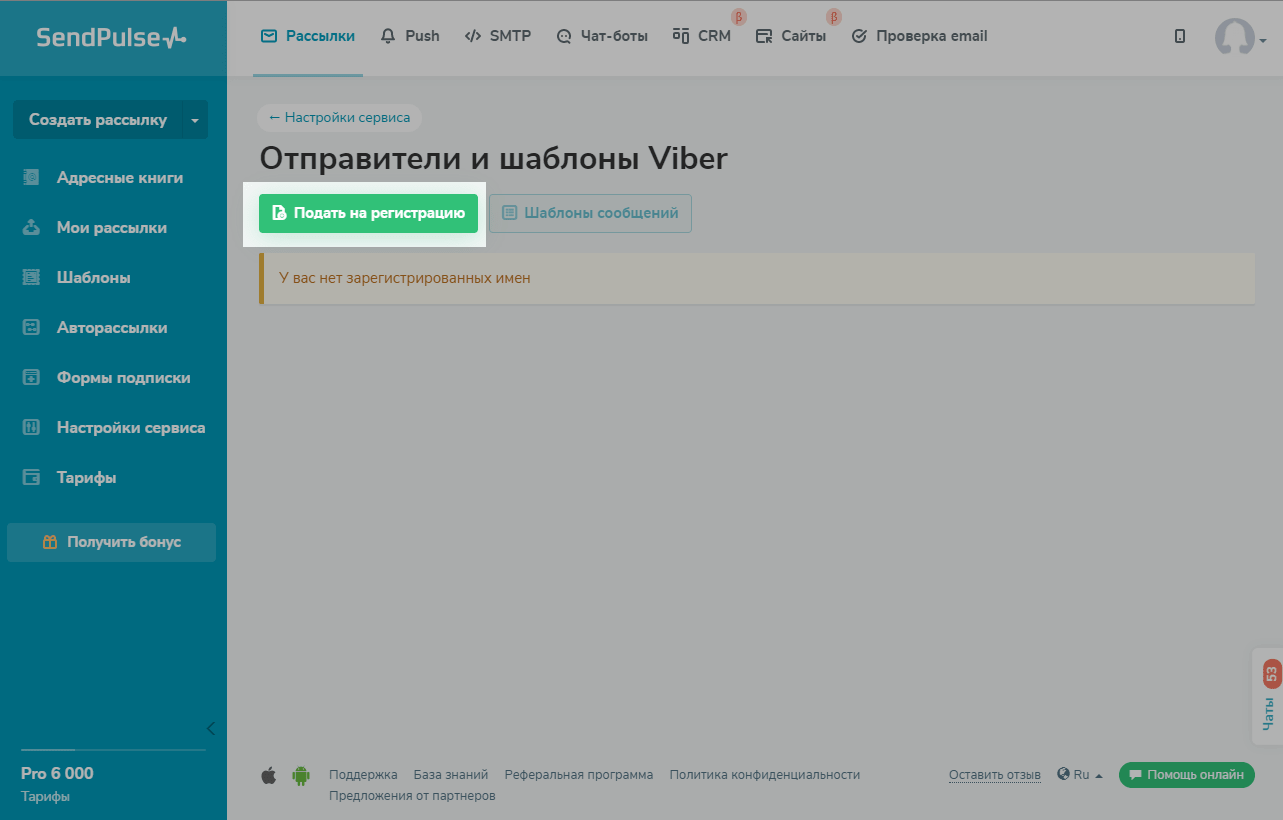
Task: Open the Push notifications section
Action: [410, 35]
